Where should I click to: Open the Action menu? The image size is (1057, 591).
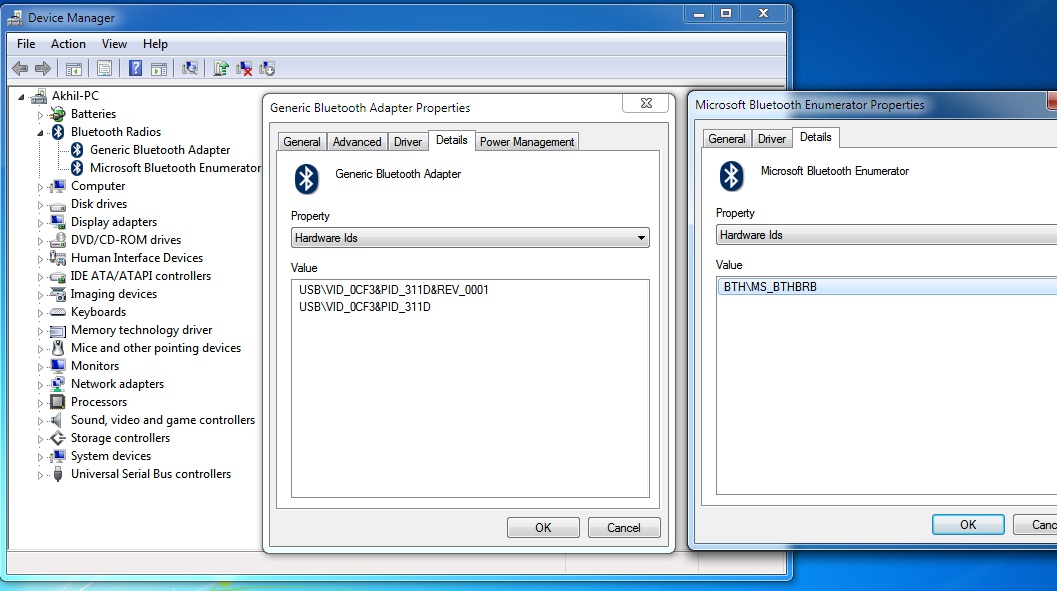68,44
